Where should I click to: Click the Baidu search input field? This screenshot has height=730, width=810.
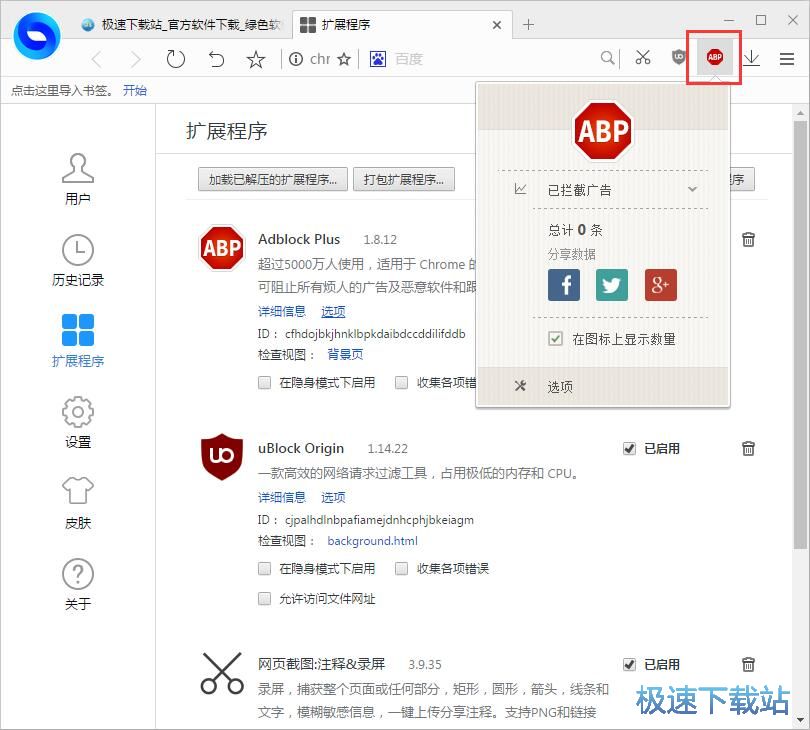pos(493,59)
